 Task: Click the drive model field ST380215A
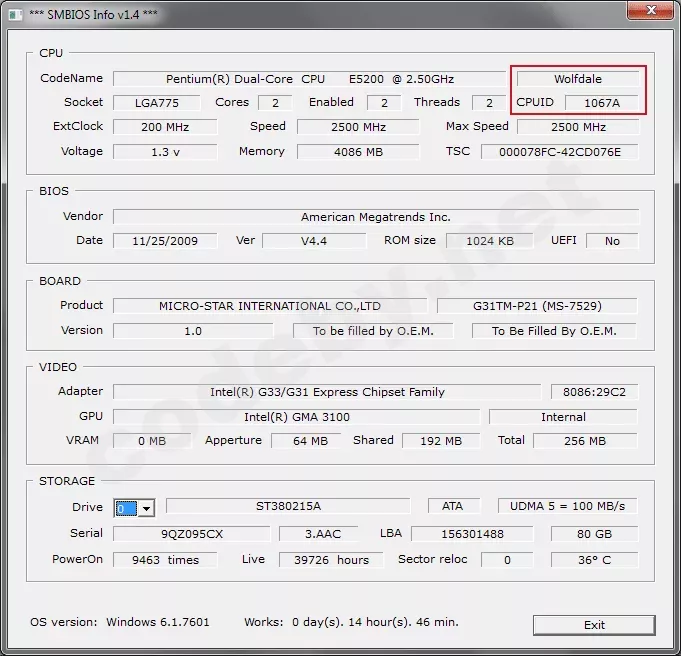pyautogui.click(x=287, y=507)
